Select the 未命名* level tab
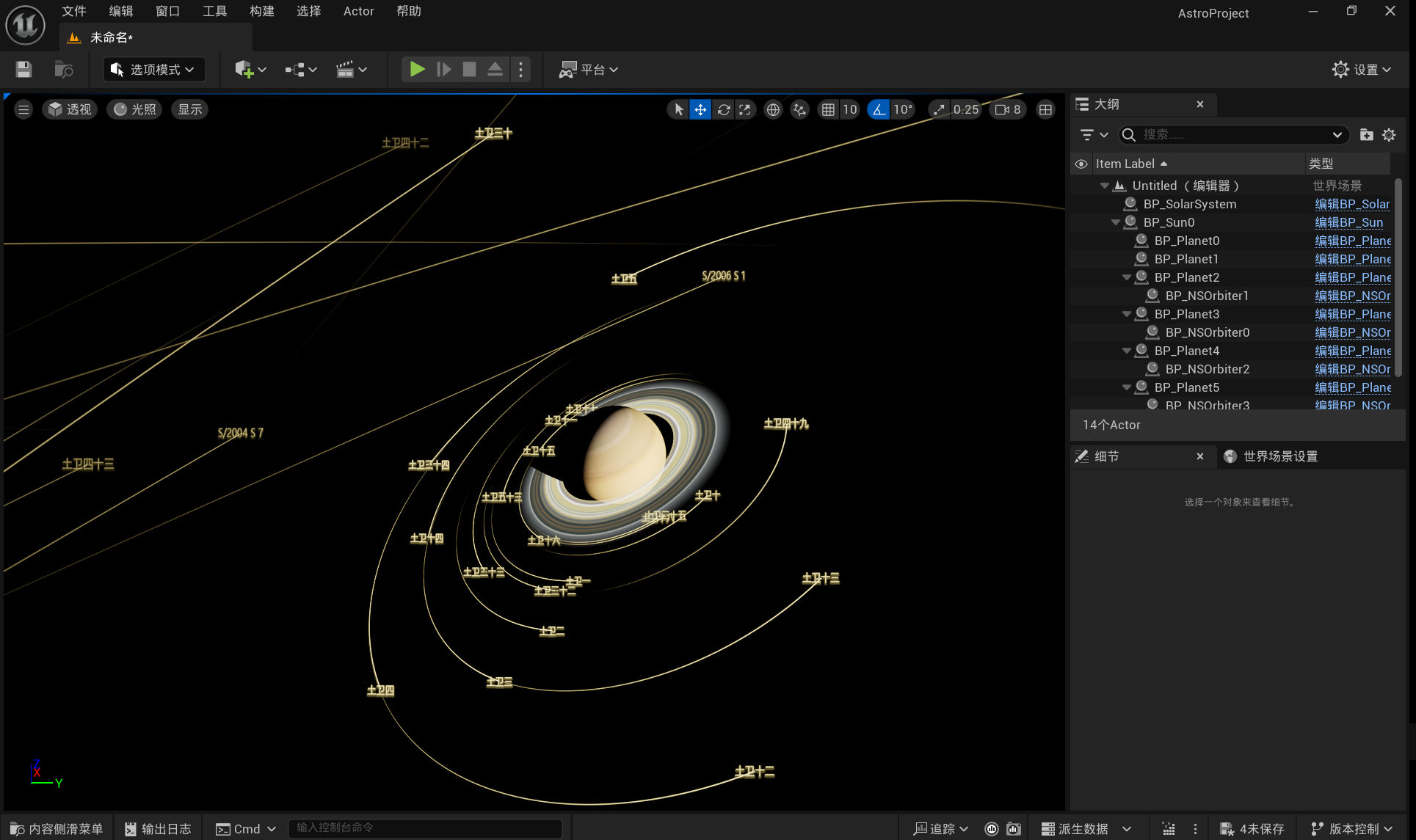The image size is (1416, 840). pyautogui.click(x=157, y=37)
